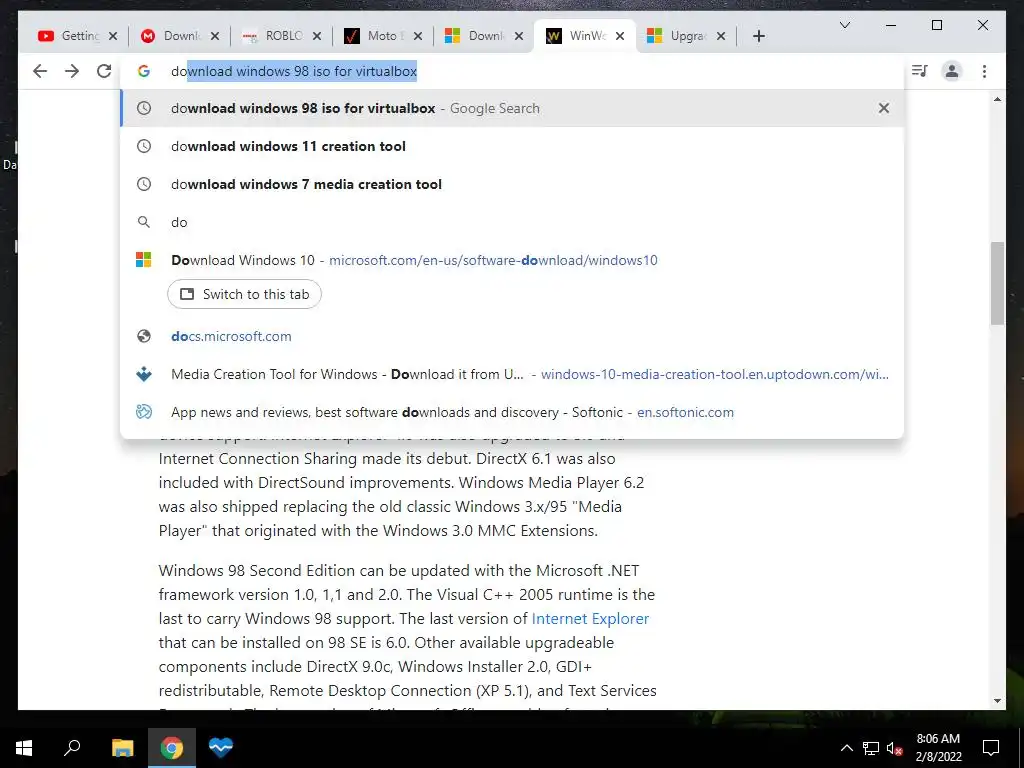Close the YouTube Getting tab

click(113, 36)
